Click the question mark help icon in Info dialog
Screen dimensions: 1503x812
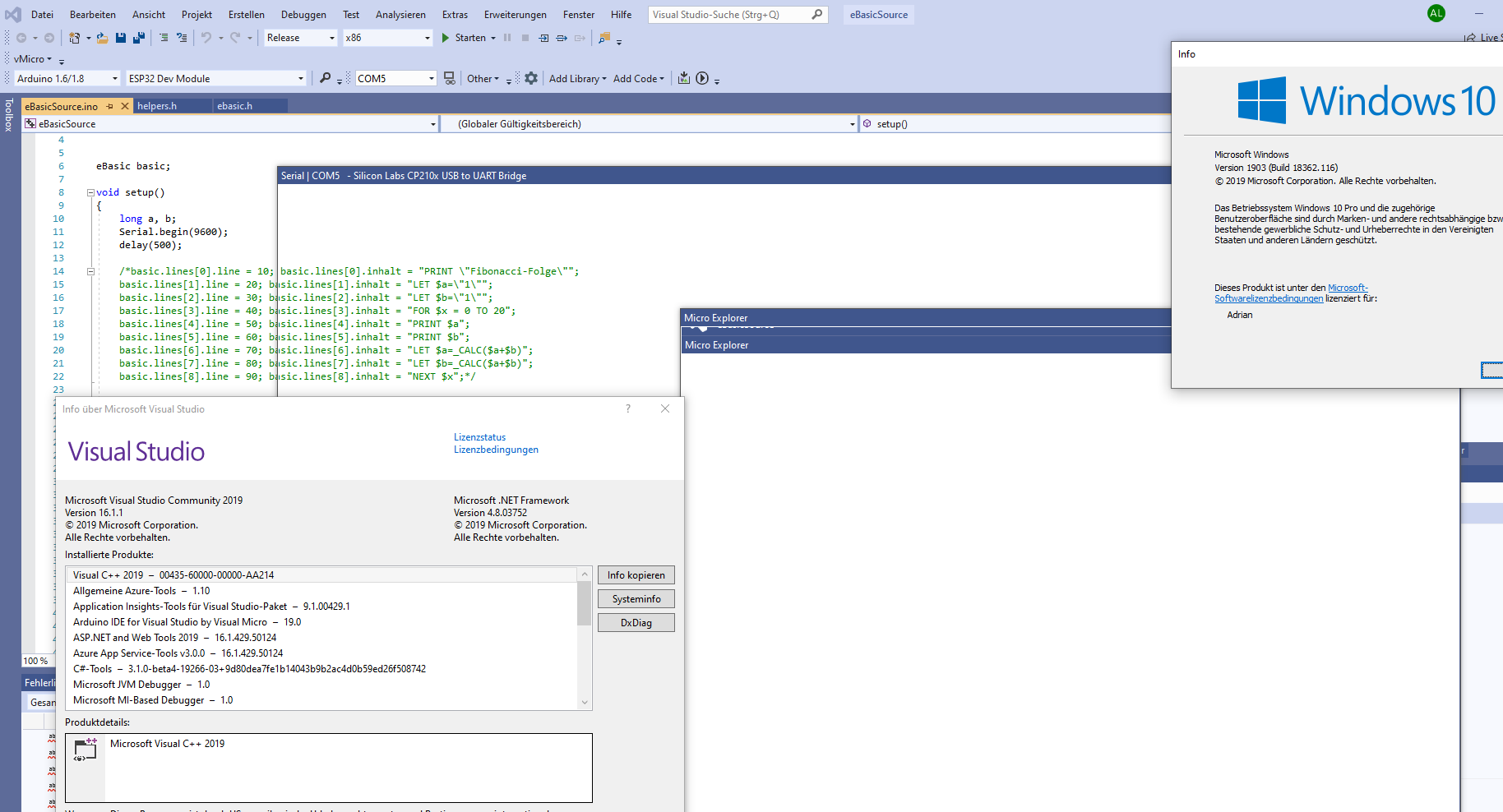click(628, 408)
